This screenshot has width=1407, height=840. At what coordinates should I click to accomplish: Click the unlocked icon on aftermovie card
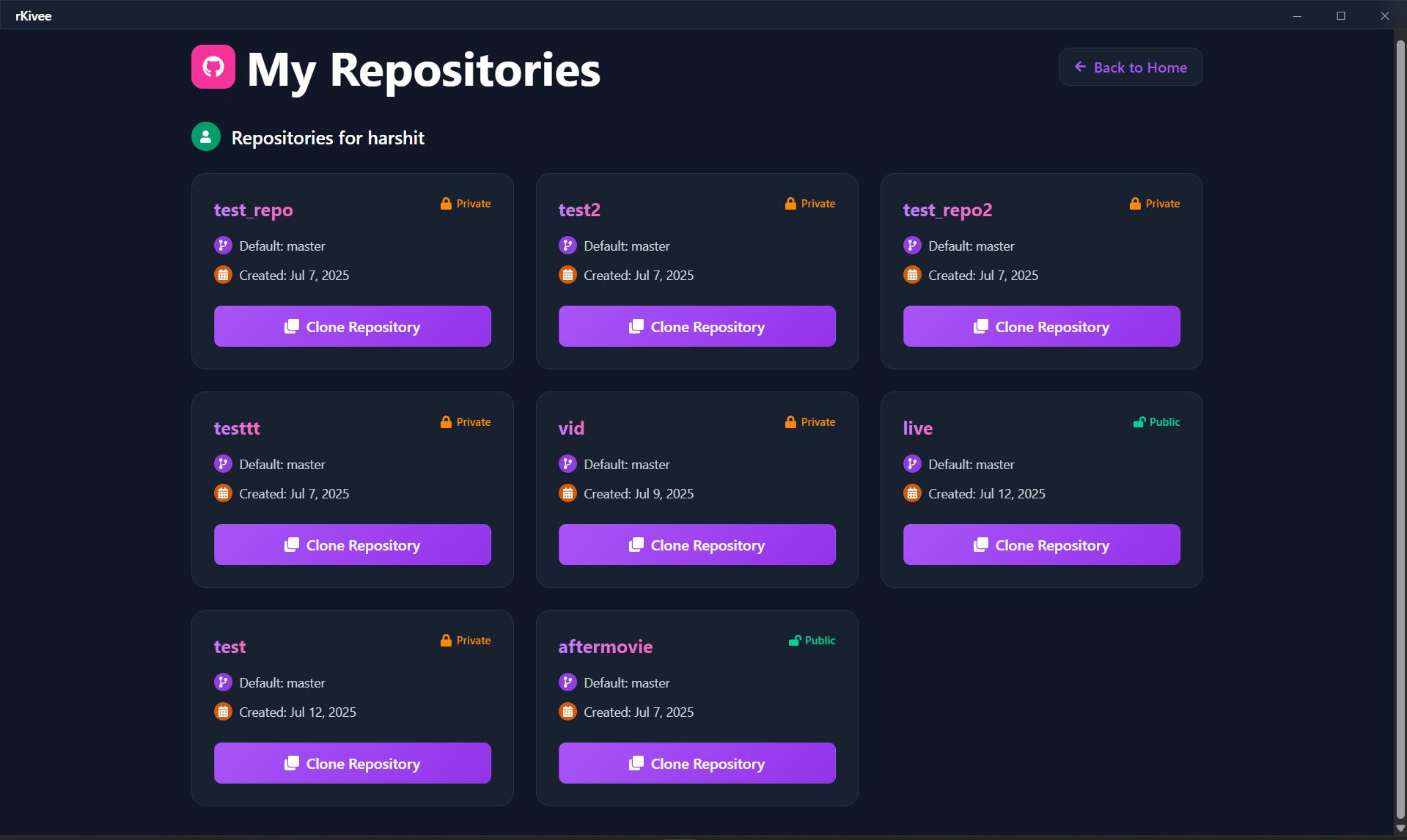(x=795, y=641)
